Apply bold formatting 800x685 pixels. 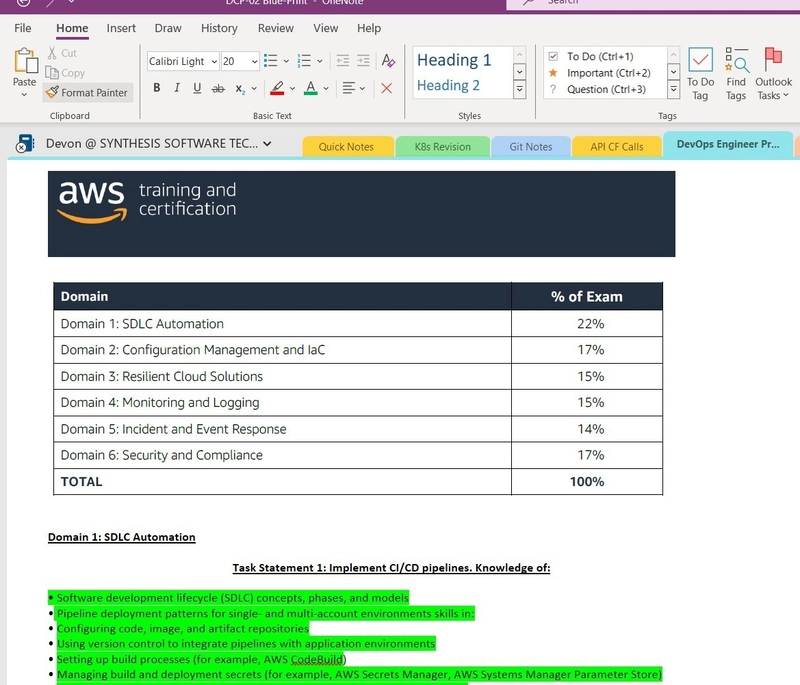pyautogui.click(x=157, y=89)
